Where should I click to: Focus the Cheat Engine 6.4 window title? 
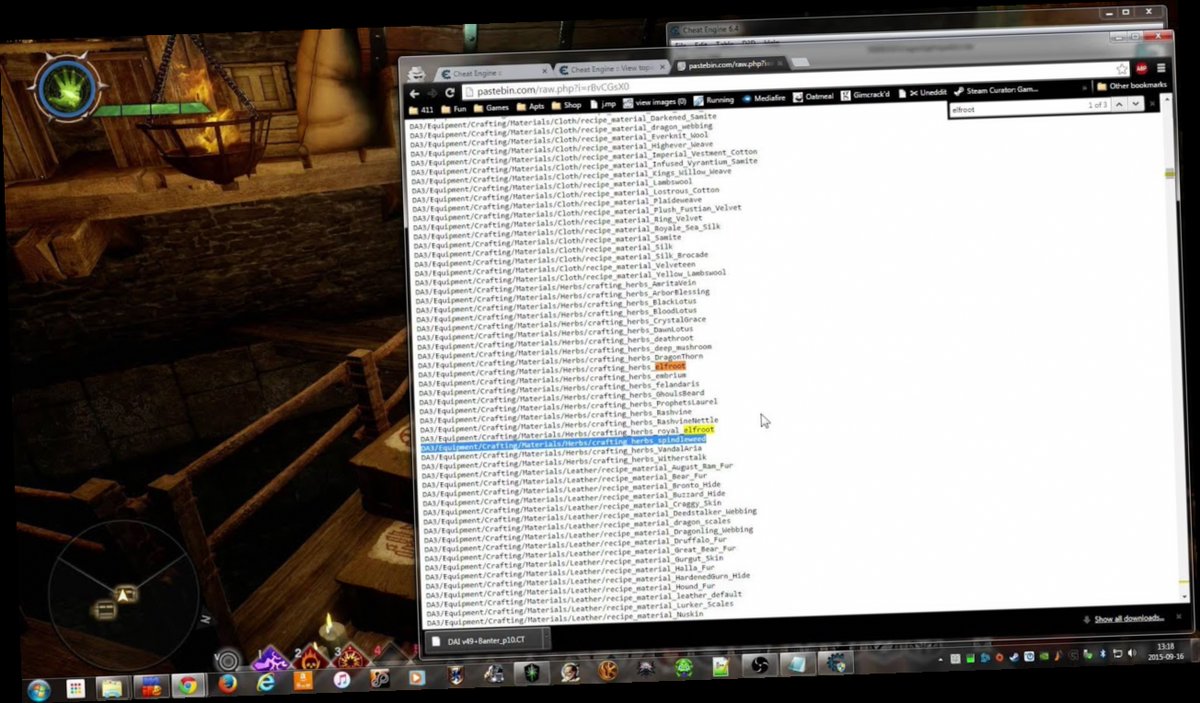(x=709, y=30)
